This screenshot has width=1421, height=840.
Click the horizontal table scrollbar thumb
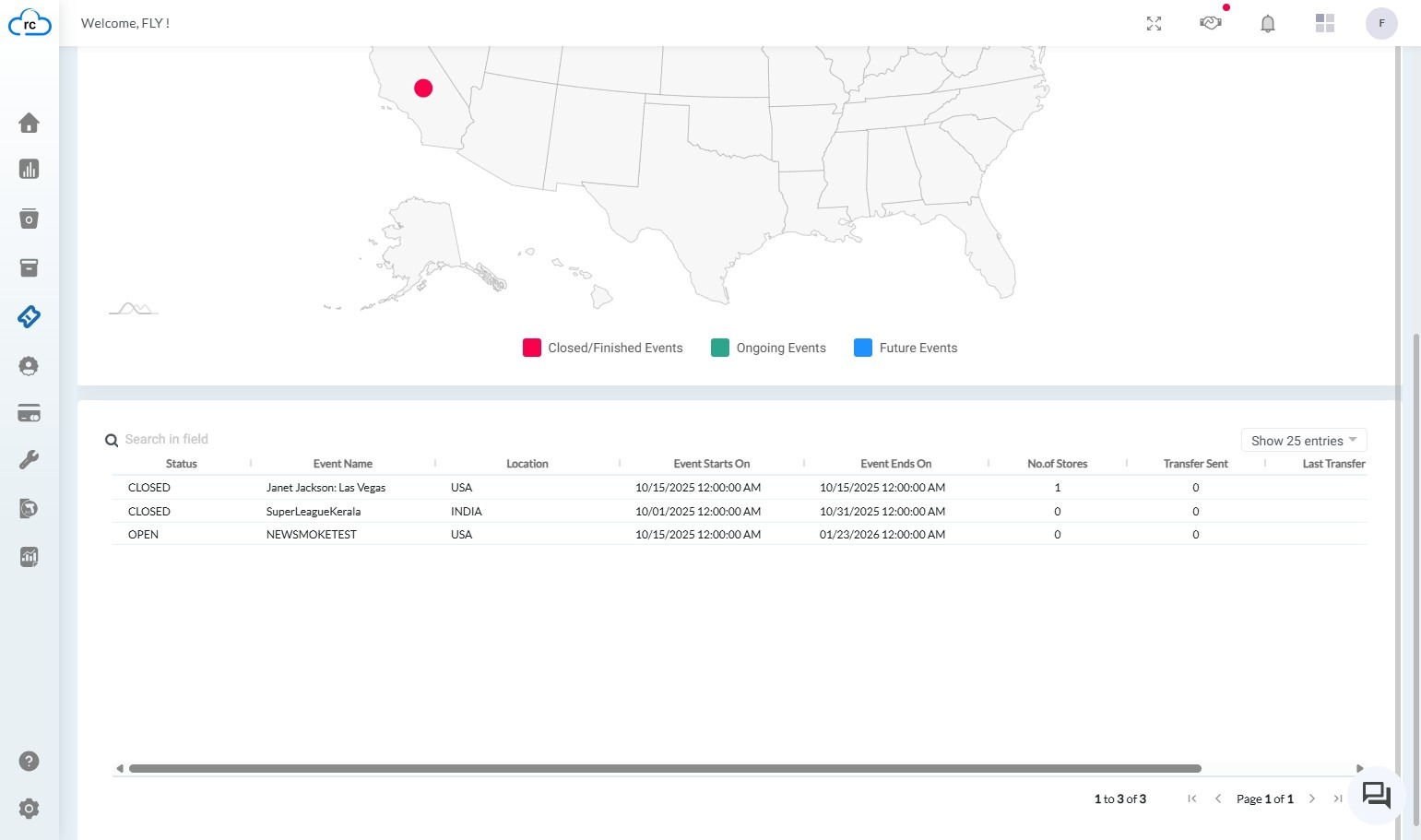click(665, 768)
